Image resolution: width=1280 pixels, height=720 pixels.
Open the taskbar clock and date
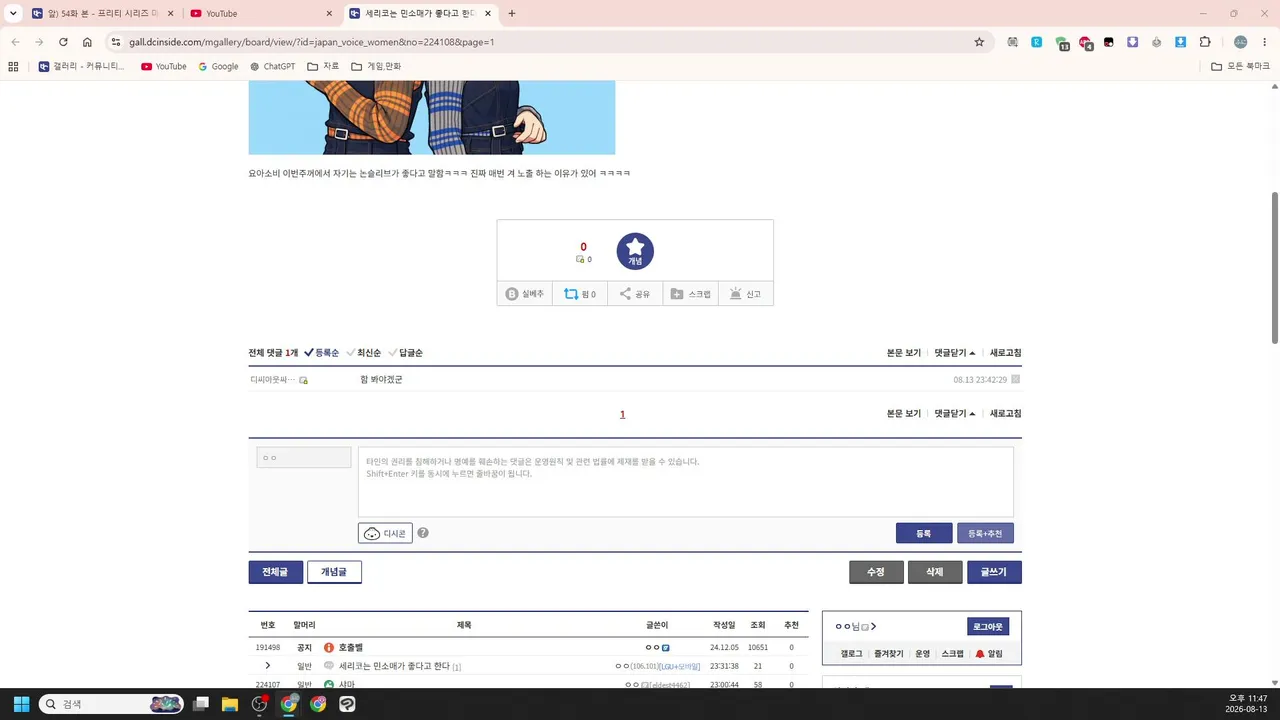[1247, 704]
